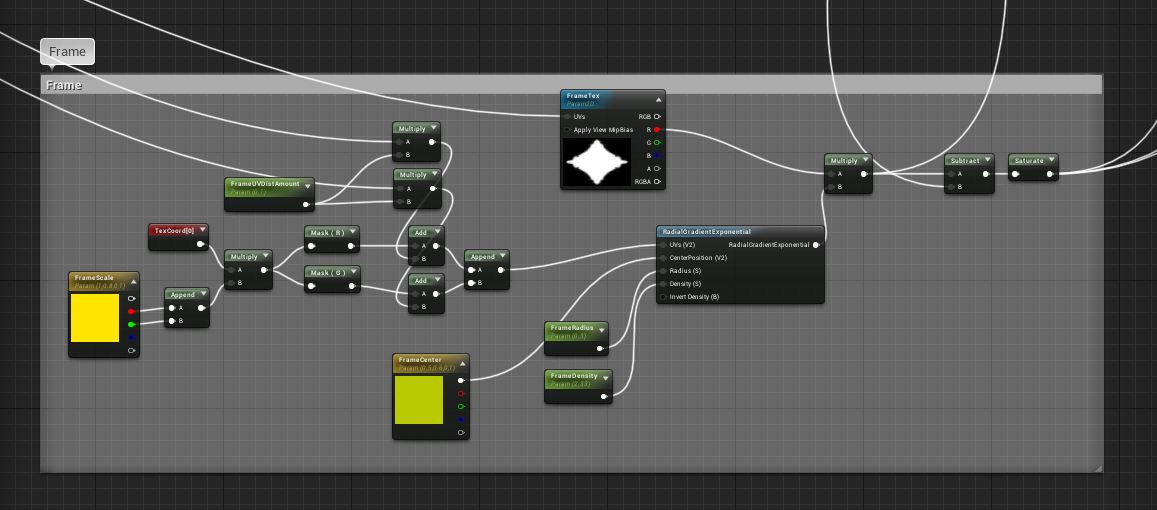Collapse the FrameTex node with its arrow
The height and width of the screenshot is (510, 1157).
(x=658, y=100)
